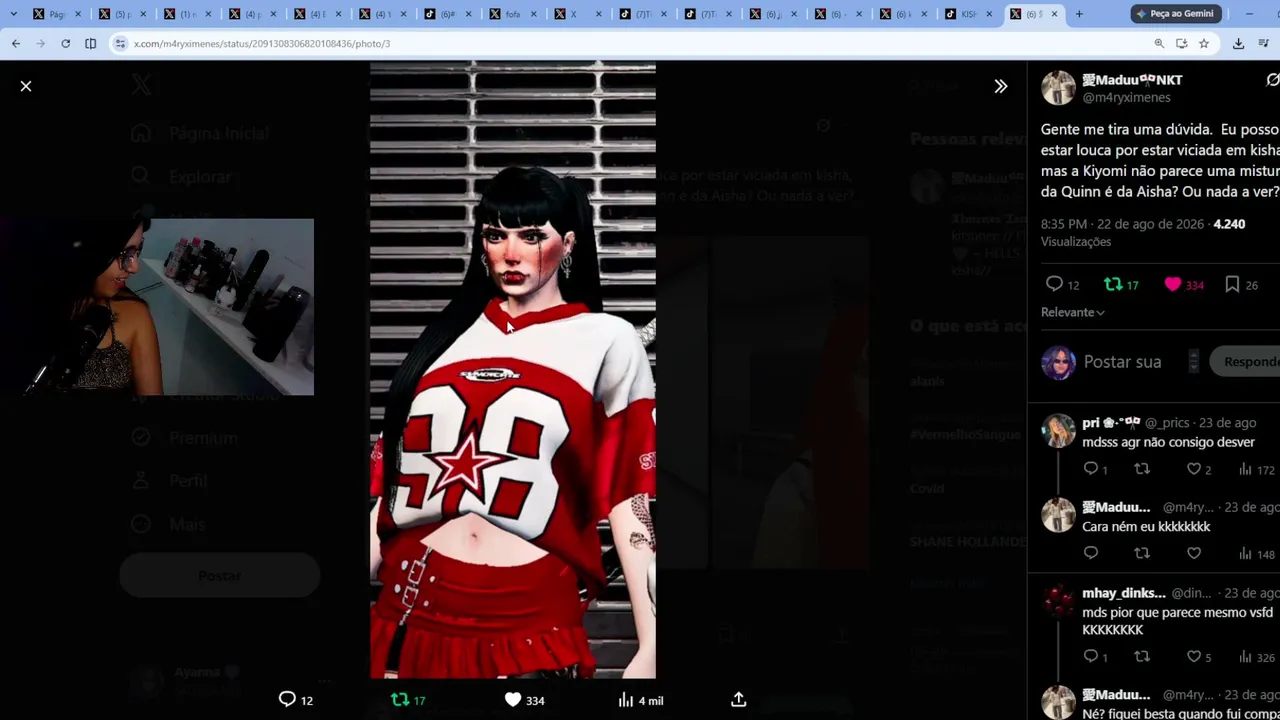
Task: Repost pri's comment
Action: tap(1142, 469)
